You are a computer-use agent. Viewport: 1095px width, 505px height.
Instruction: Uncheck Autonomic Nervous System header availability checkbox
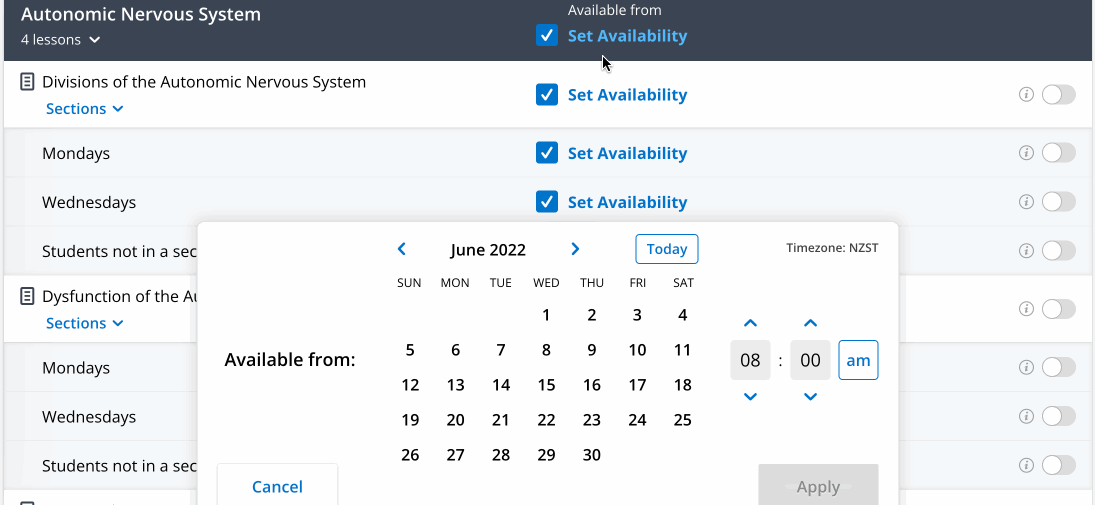coord(547,36)
